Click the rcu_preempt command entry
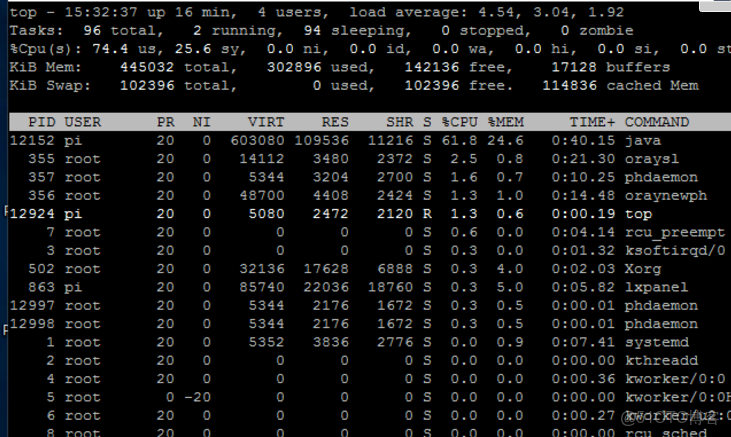The height and width of the screenshot is (437, 731). (675, 232)
